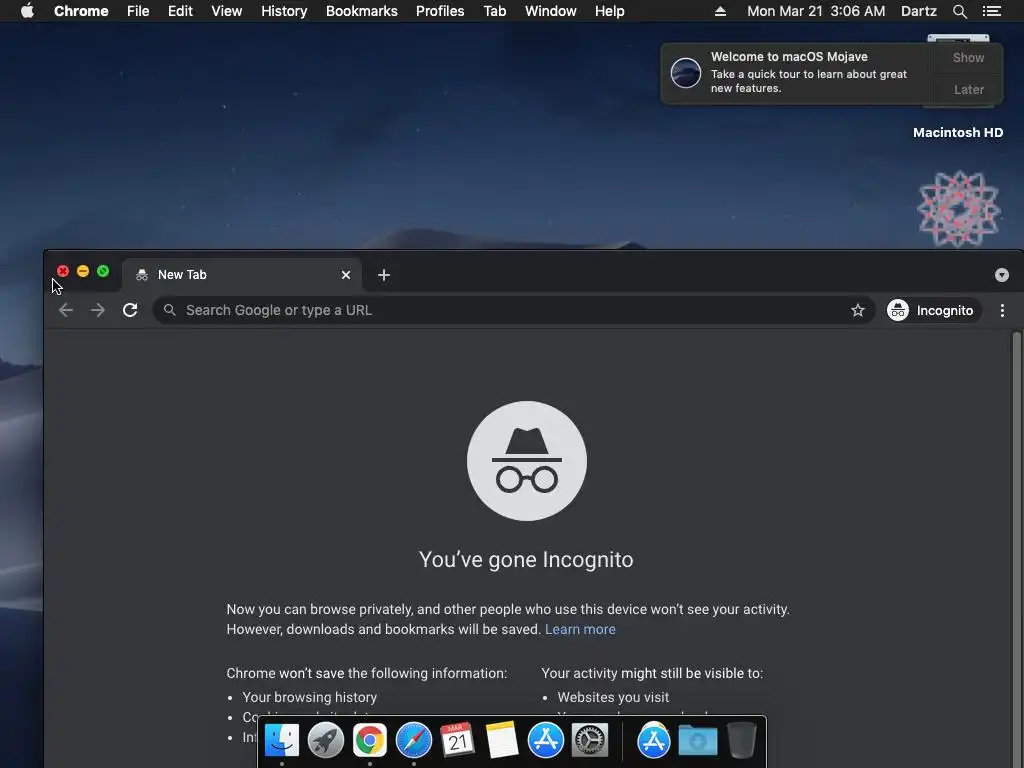Open the Profiles menu
The width and height of the screenshot is (1024, 768).
point(440,11)
